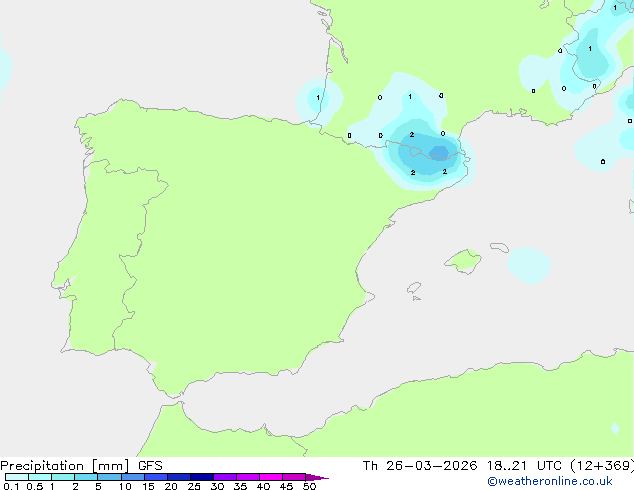The height and width of the screenshot is (490, 634).
Task: Click the 'GFS' model label
Action: click(150, 466)
